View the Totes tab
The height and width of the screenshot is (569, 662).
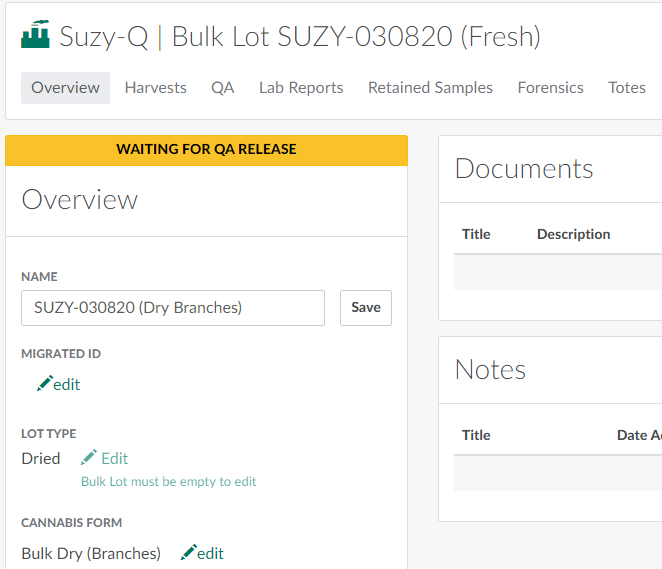(626, 88)
